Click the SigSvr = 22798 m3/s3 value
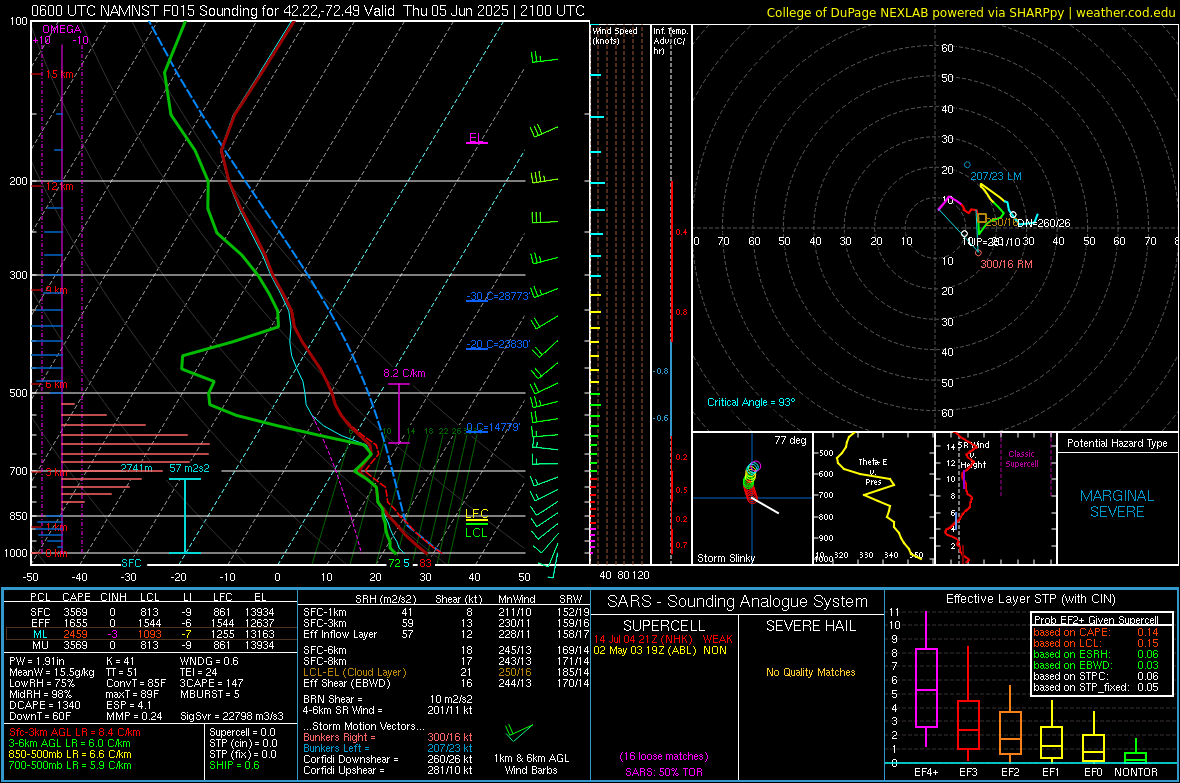The width and height of the screenshot is (1180, 783). (x=232, y=716)
